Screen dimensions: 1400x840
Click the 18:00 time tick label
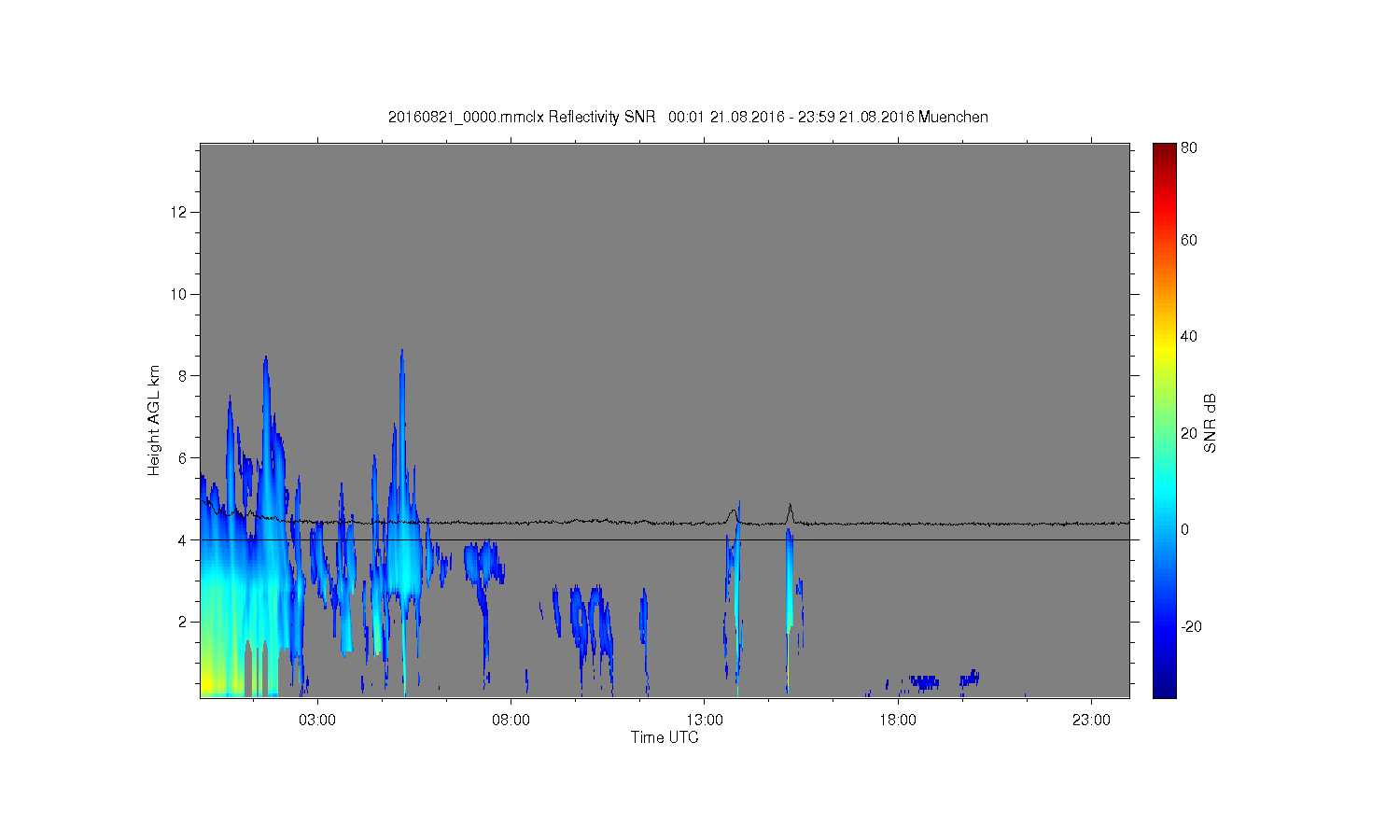pyautogui.click(x=898, y=721)
